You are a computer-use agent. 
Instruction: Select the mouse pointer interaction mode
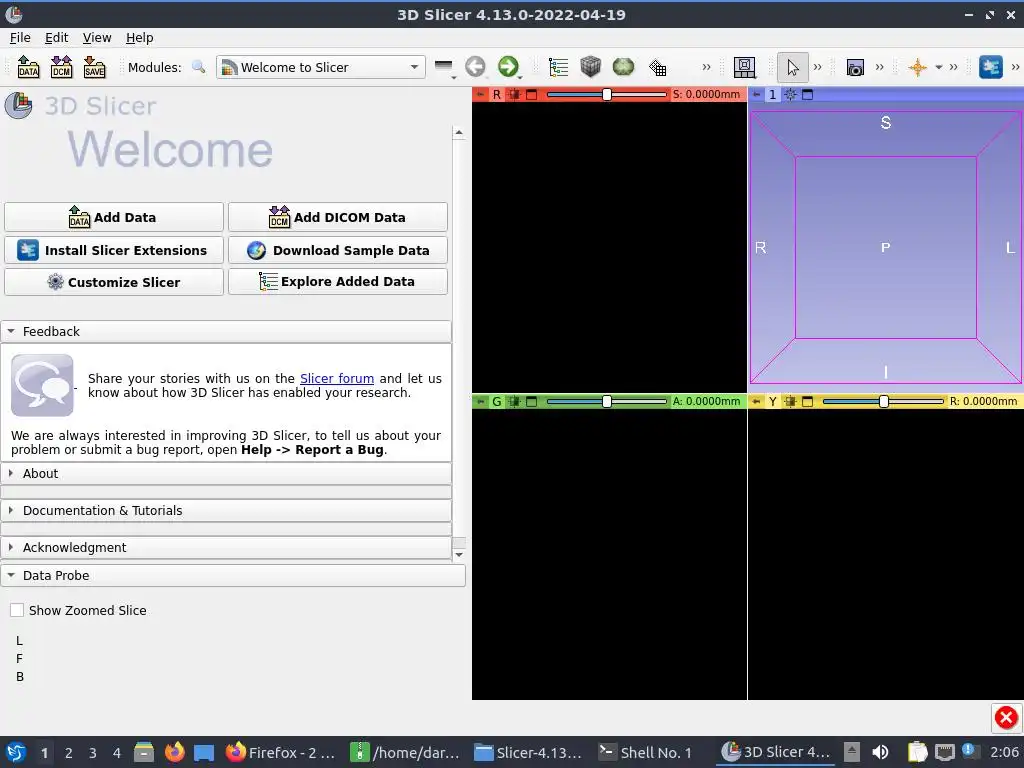click(793, 67)
